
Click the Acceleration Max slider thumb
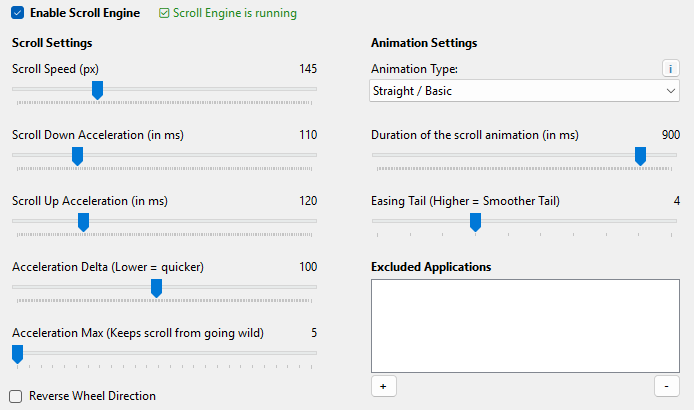pos(17,353)
